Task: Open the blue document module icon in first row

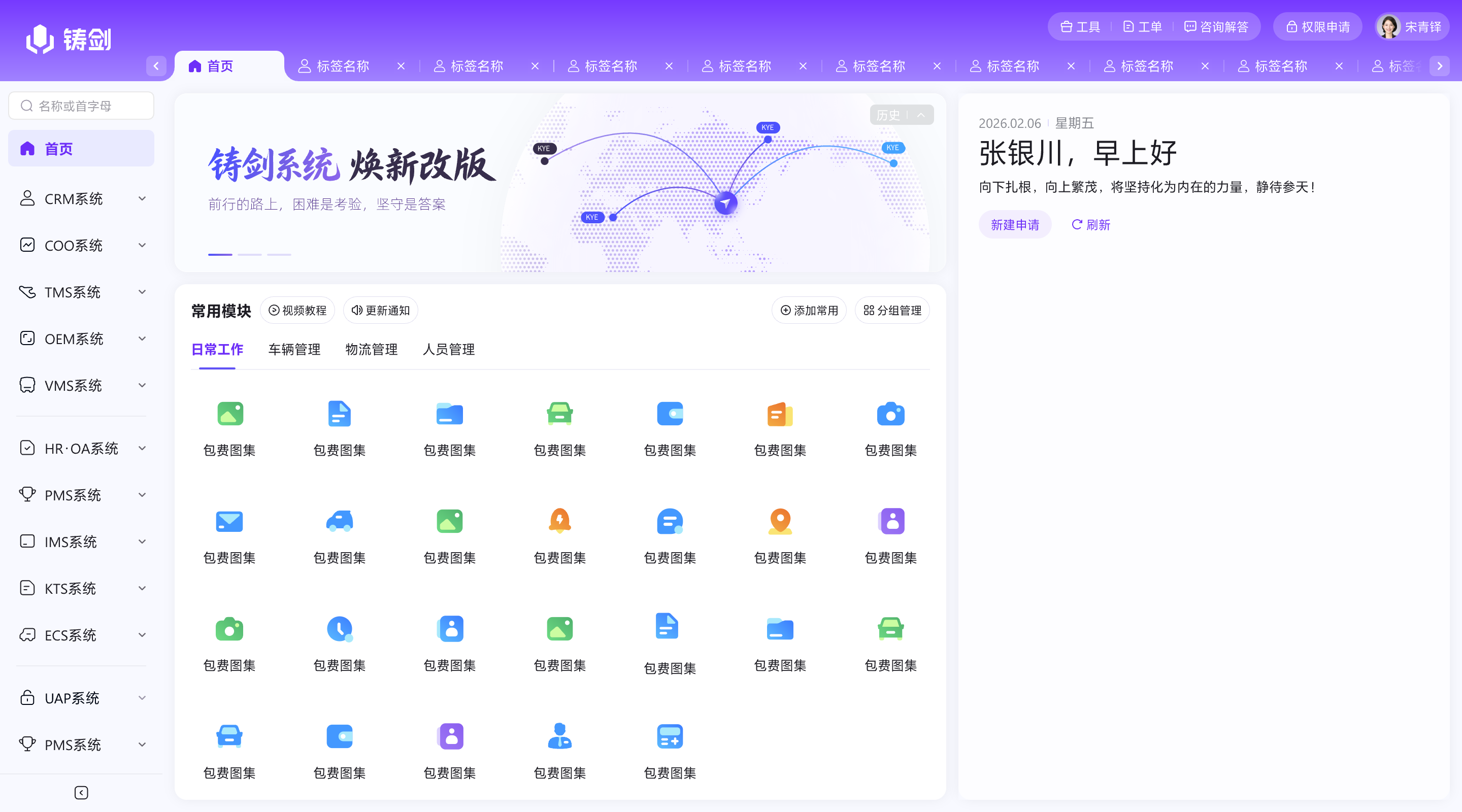Action: pyautogui.click(x=340, y=414)
